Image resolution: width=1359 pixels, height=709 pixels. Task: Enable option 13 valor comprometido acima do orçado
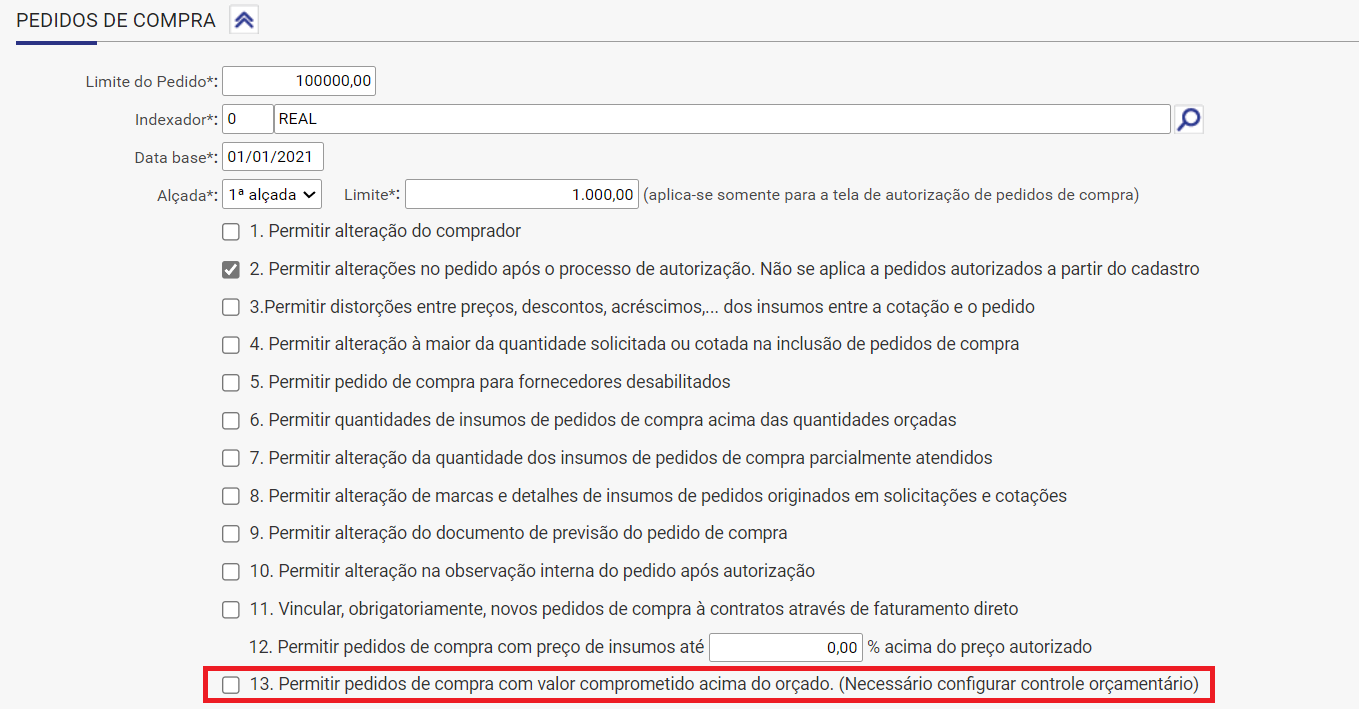click(x=231, y=685)
